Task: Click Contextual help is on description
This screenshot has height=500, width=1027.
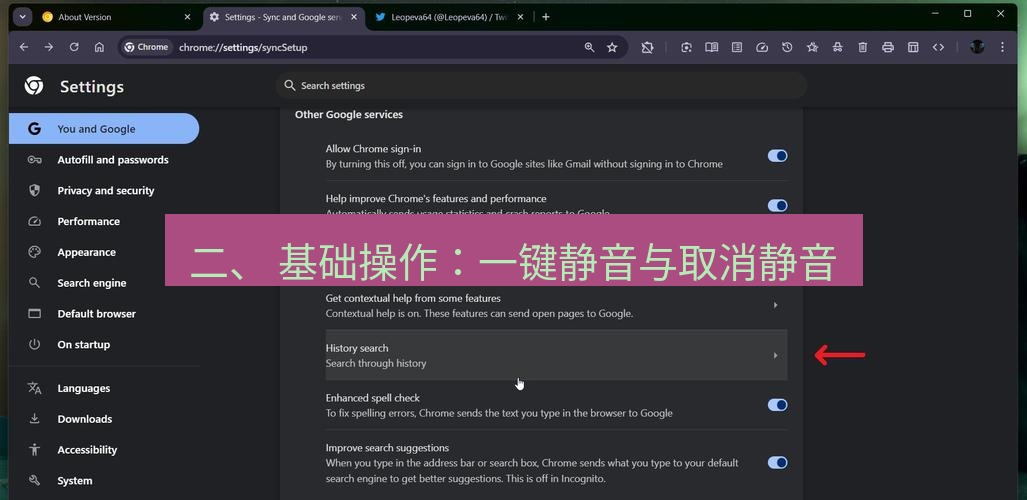Action: pyautogui.click(x=479, y=313)
